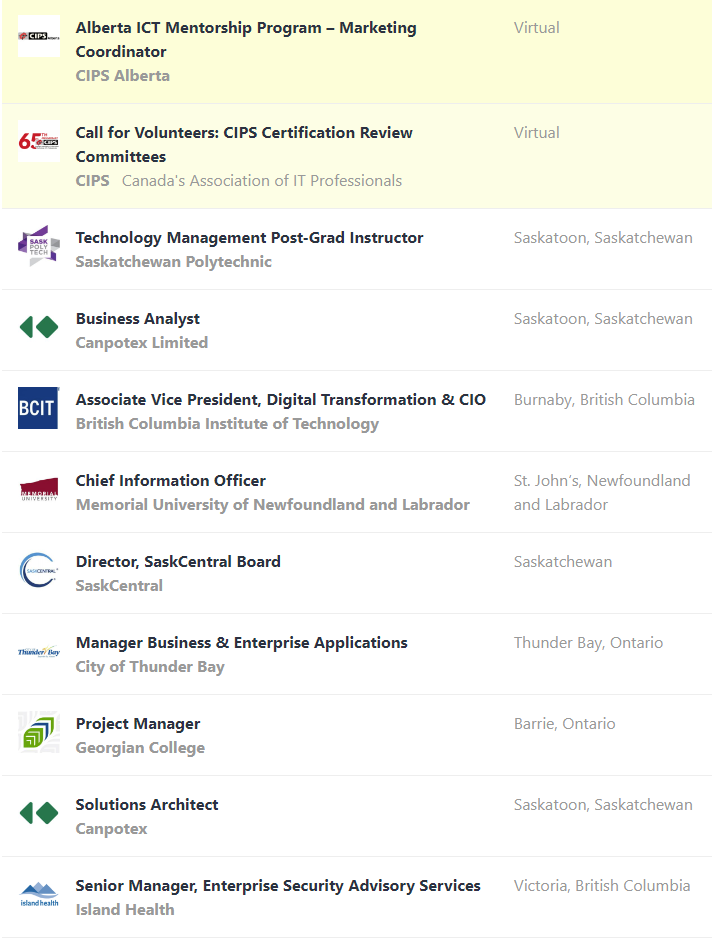Viewport: 712px width, 940px height.
Task: Click the SaskCentral circular logo
Action: [x=39, y=571]
